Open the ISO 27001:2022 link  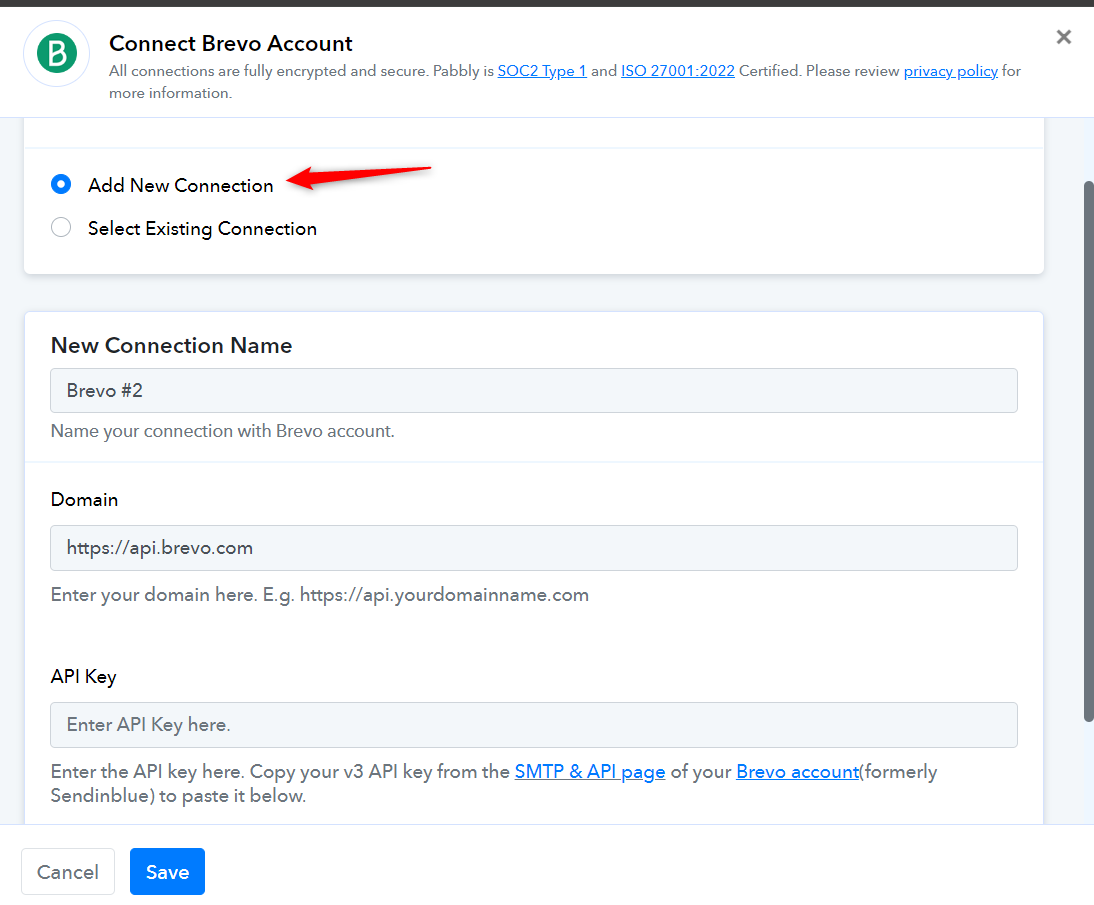[677, 70]
